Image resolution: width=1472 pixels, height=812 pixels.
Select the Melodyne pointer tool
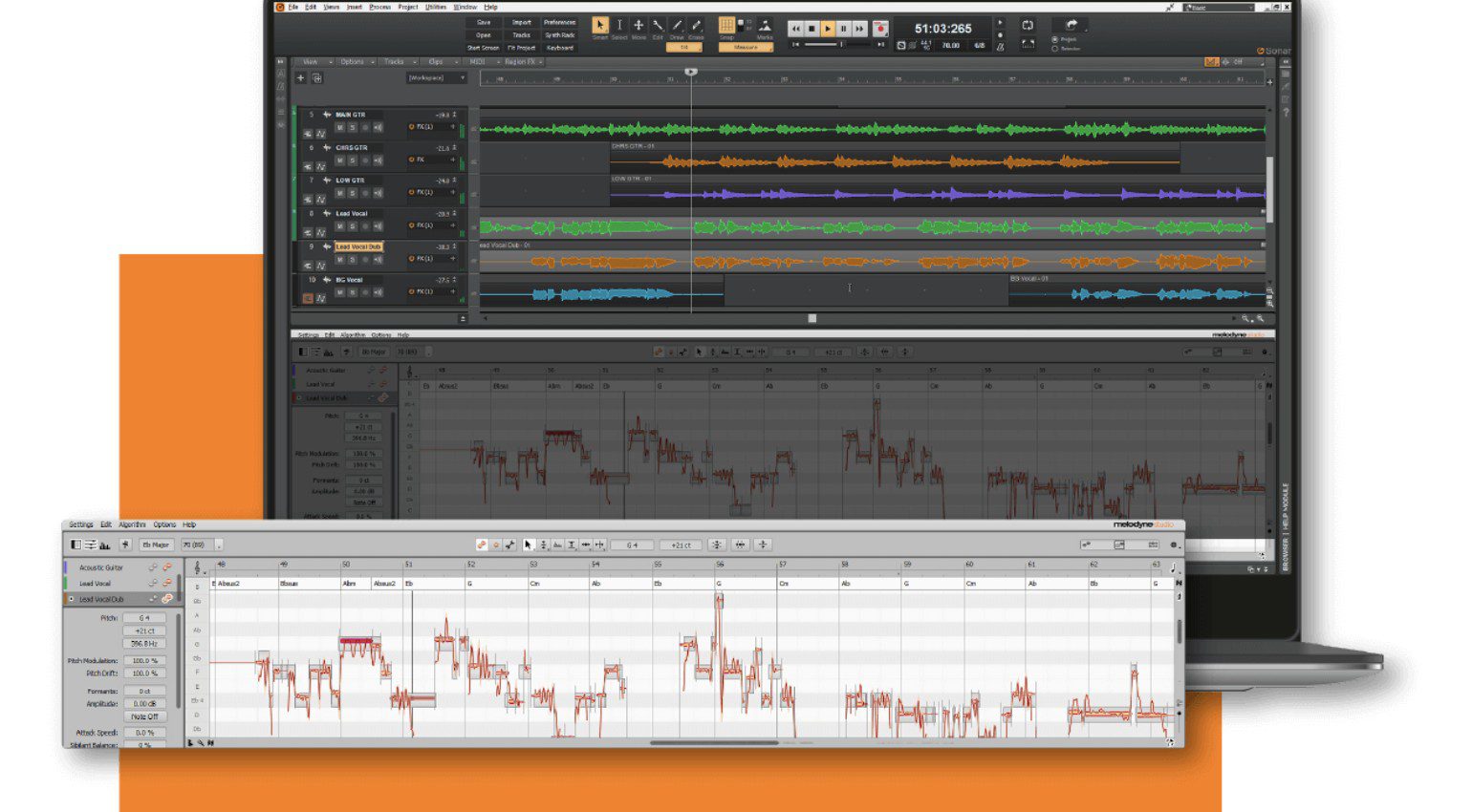coord(528,545)
